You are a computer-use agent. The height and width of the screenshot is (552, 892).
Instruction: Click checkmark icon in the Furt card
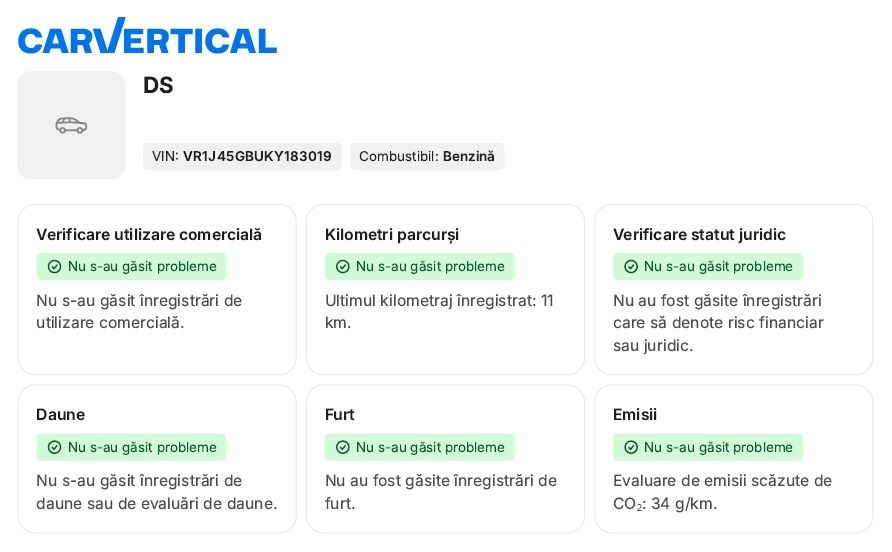342,447
